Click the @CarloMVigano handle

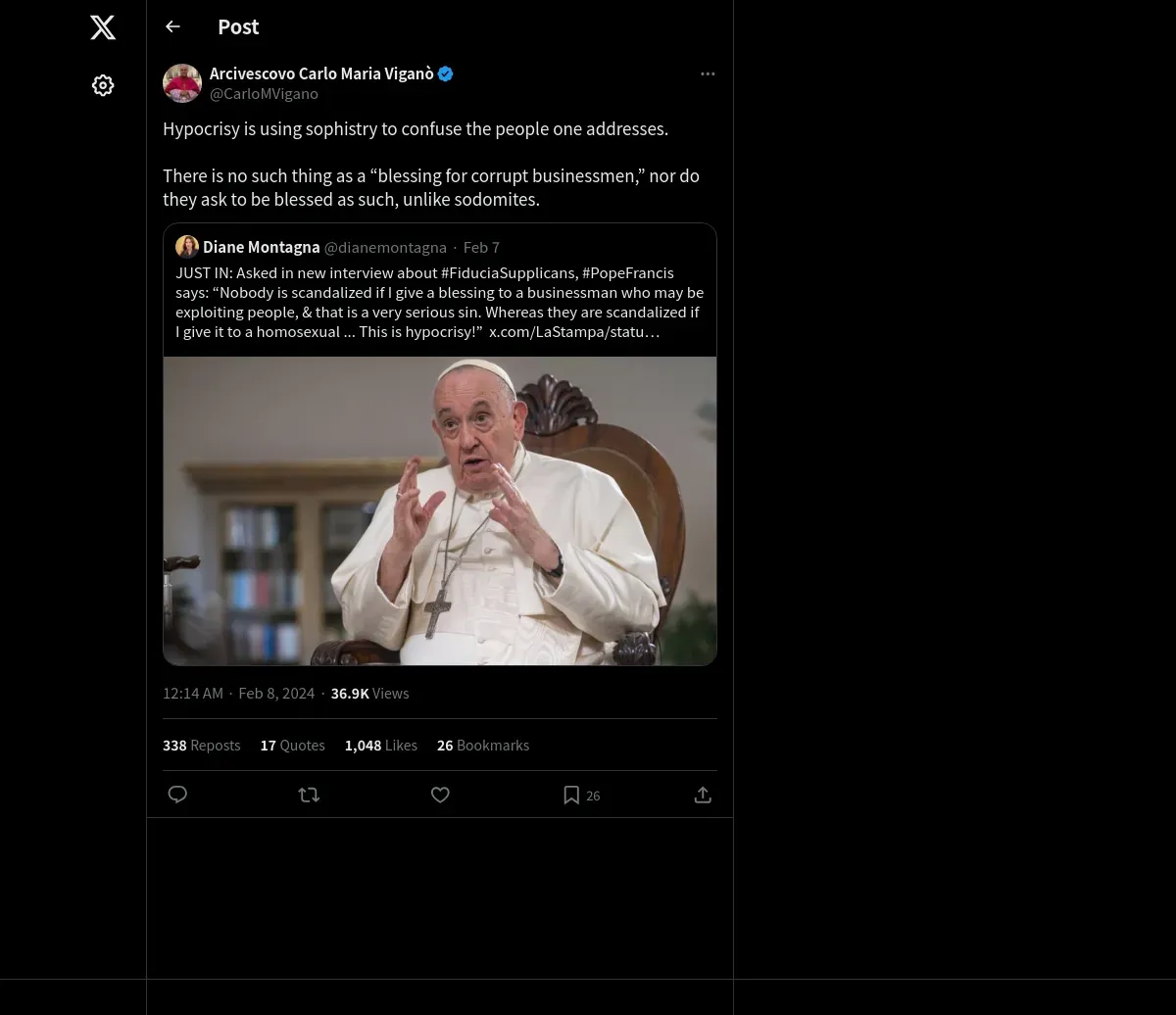[264, 94]
